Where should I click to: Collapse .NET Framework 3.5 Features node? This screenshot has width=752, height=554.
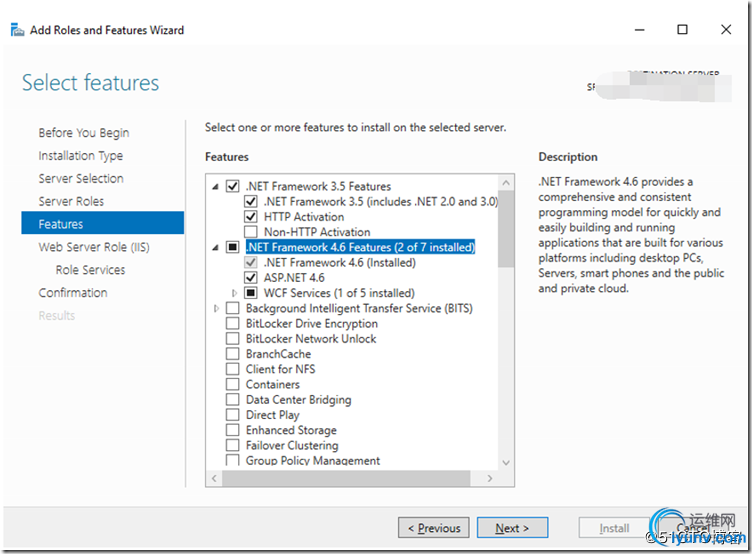[216, 187]
